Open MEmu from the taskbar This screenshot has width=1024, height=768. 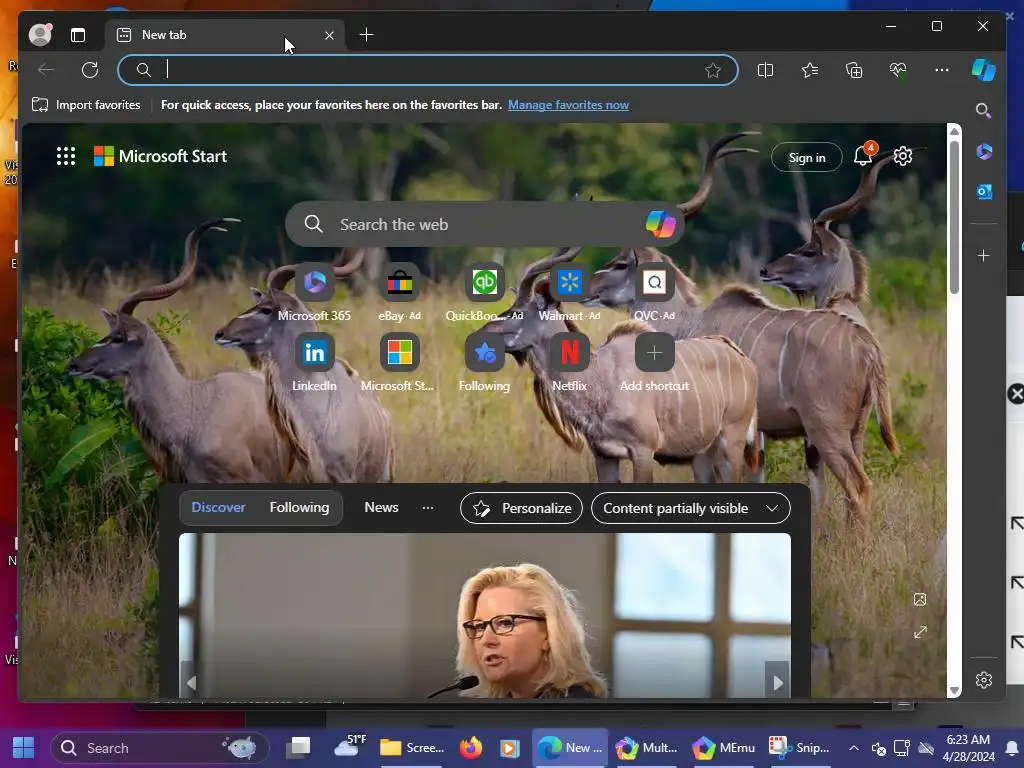(x=723, y=747)
